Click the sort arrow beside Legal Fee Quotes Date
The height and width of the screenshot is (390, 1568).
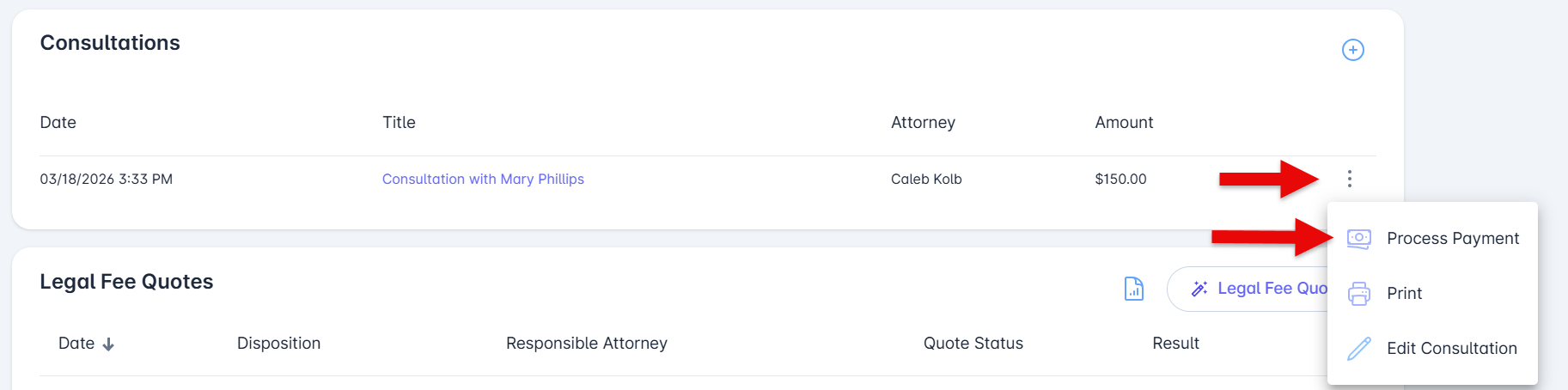108,344
